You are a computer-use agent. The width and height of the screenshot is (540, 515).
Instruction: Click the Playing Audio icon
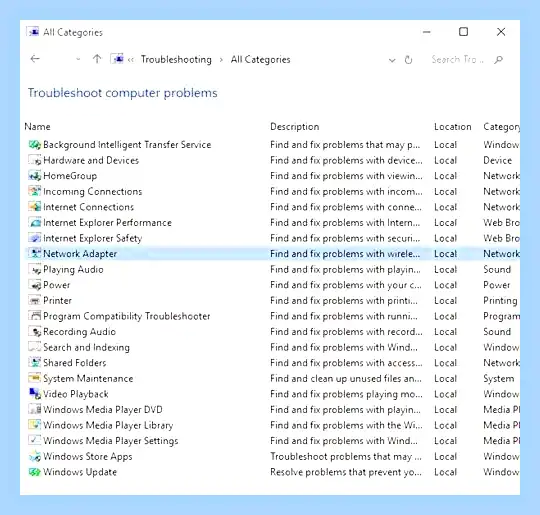[35, 269]
